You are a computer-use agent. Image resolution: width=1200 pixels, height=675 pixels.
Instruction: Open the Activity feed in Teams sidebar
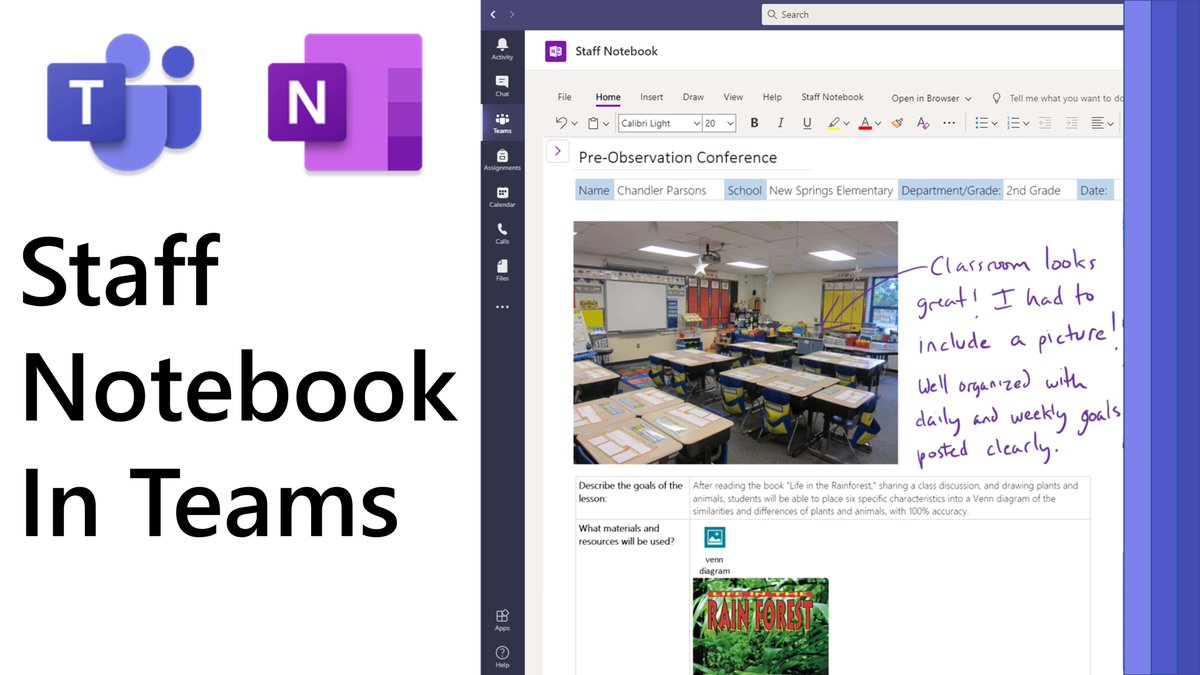(x=502, y=49)
